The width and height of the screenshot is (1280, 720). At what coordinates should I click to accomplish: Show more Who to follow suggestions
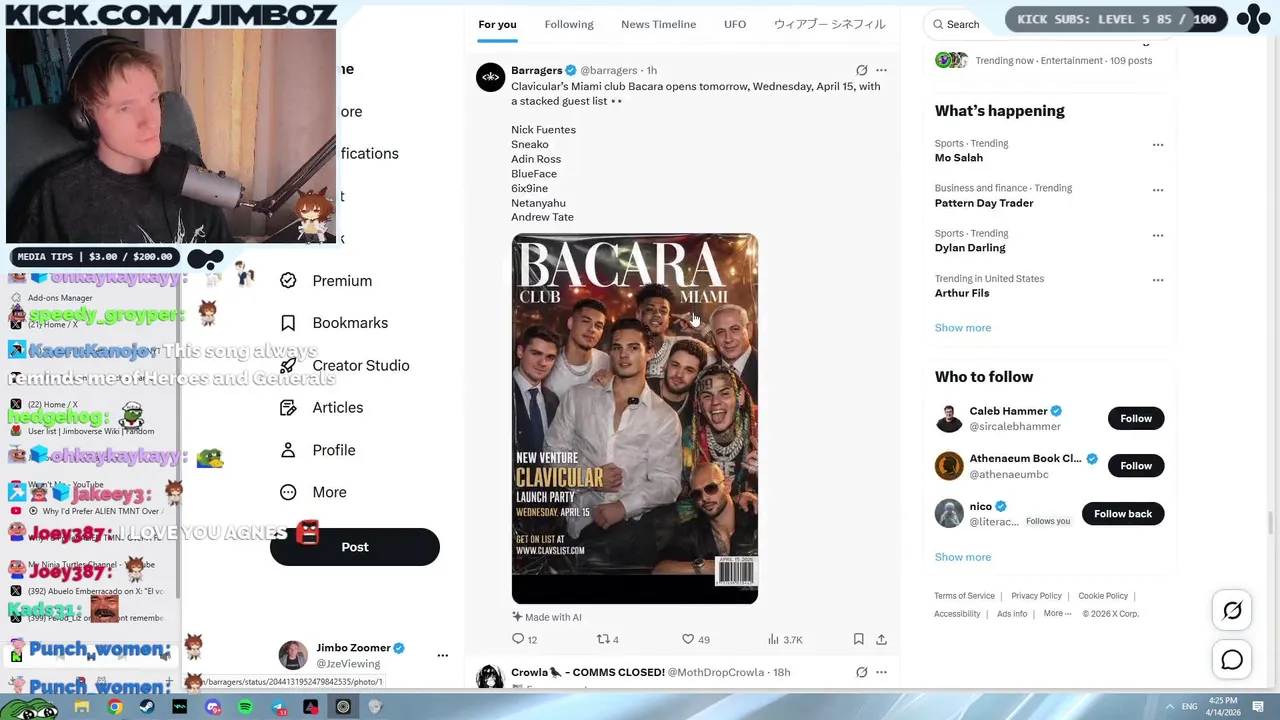[x=963, y=557]
